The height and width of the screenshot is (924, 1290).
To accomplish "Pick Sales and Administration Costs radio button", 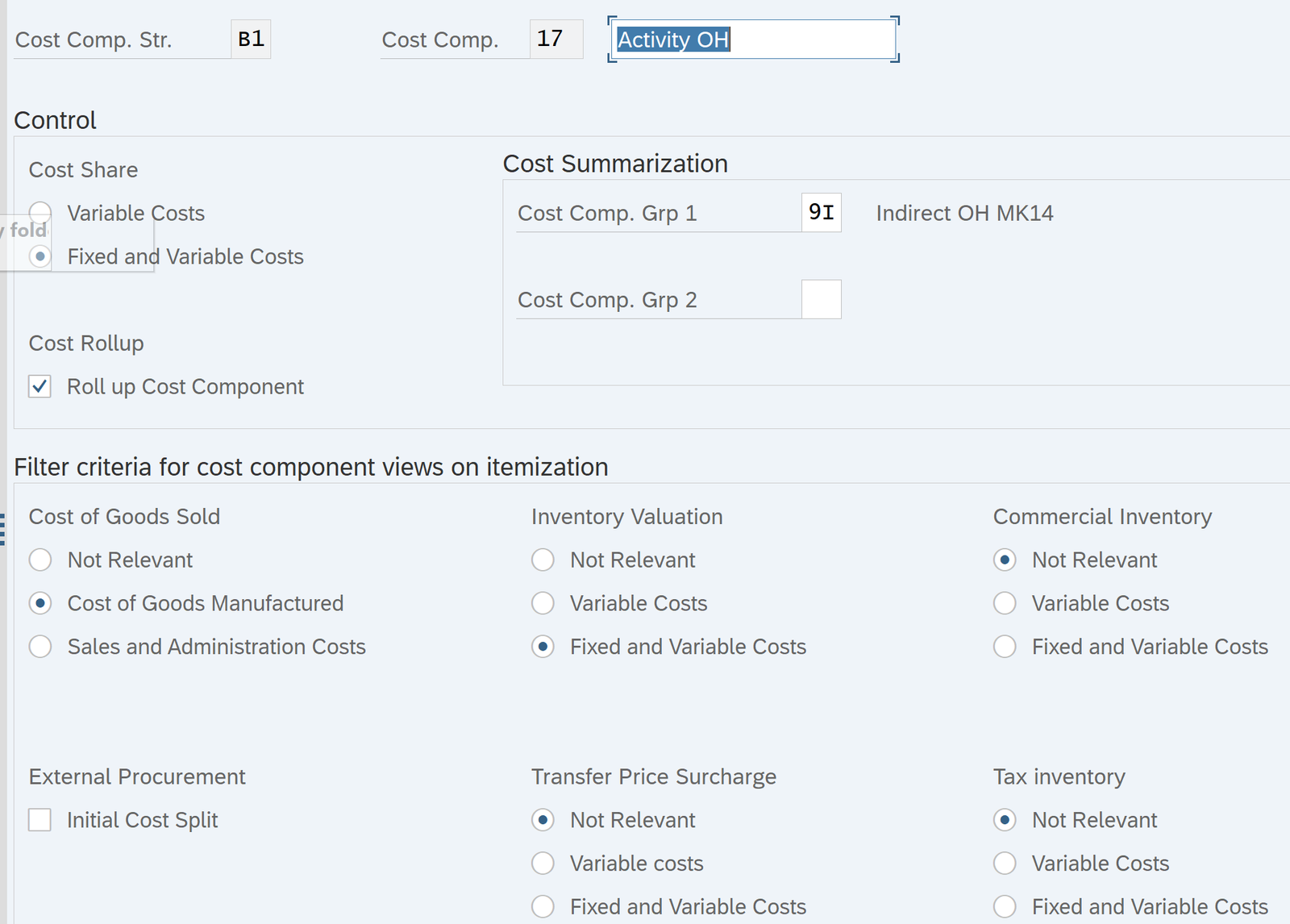I will pyautogui.click(x=40, y=647).
